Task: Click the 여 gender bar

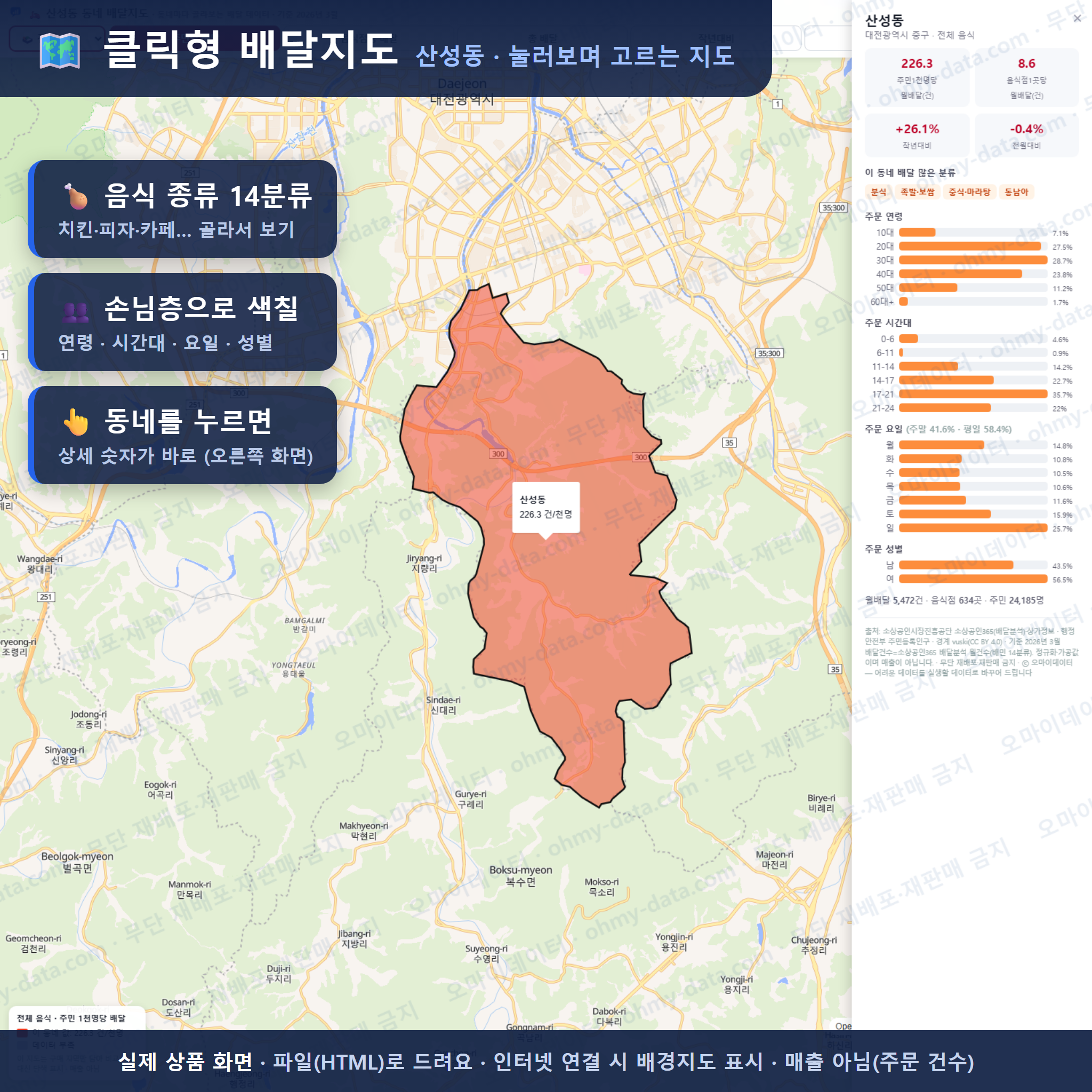Action: point(973,579)
